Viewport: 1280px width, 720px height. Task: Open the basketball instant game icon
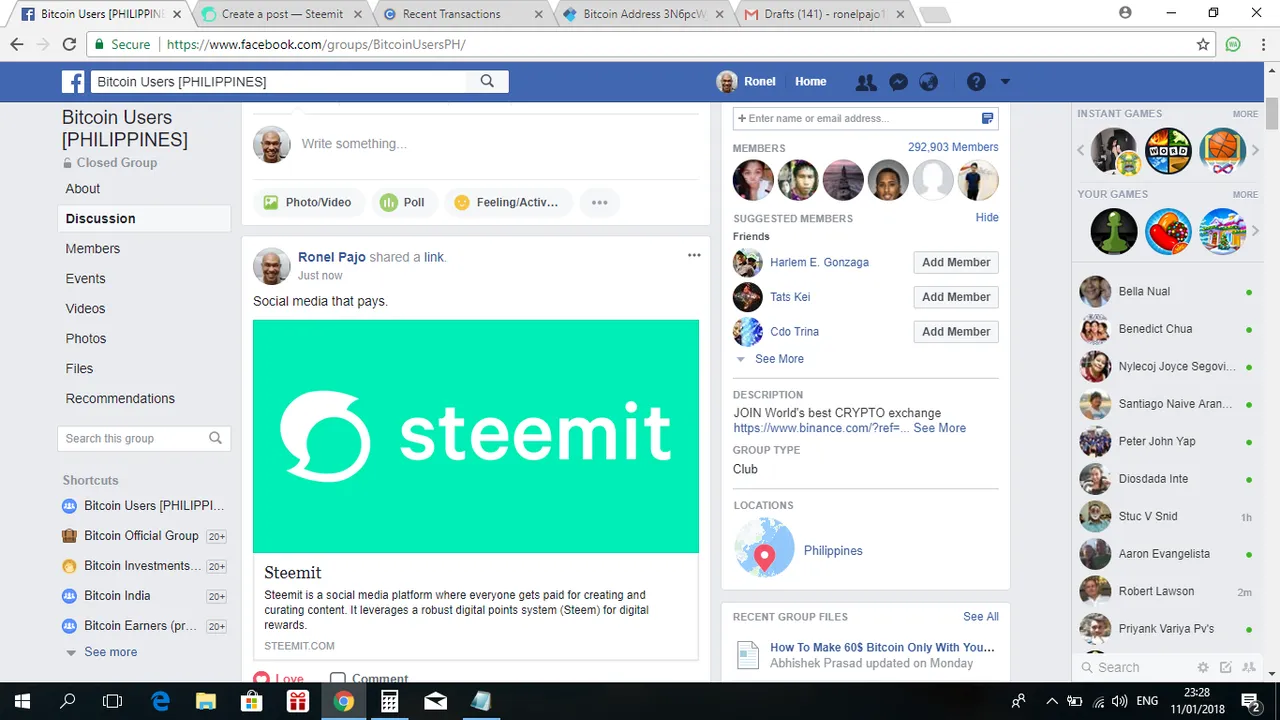[x=1222, y=151]
